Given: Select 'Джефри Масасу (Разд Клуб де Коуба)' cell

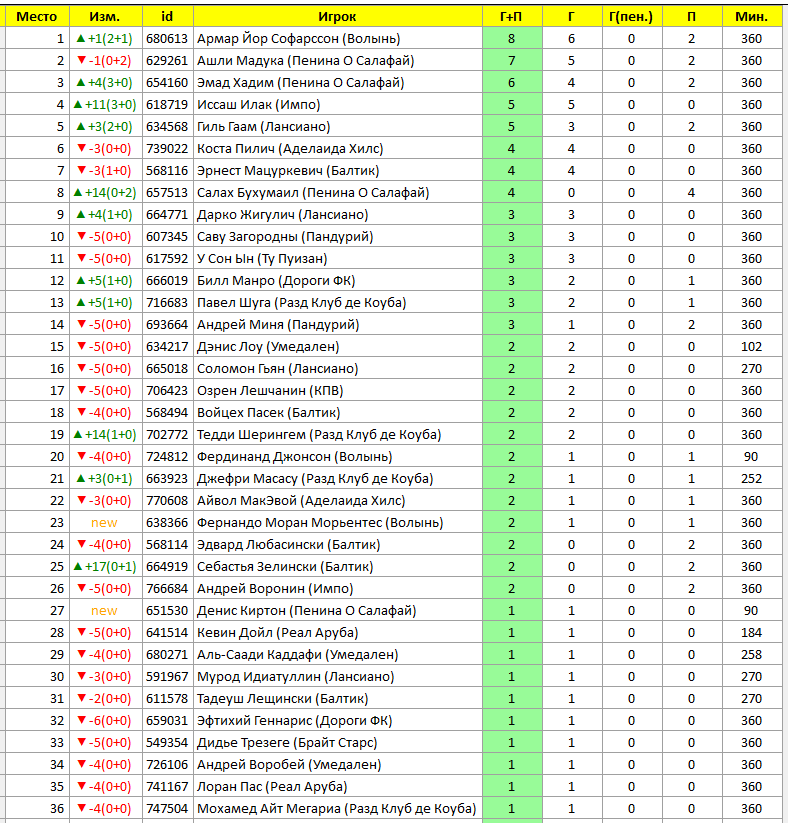Looking at the screenshot, I should tap(338, 479).
